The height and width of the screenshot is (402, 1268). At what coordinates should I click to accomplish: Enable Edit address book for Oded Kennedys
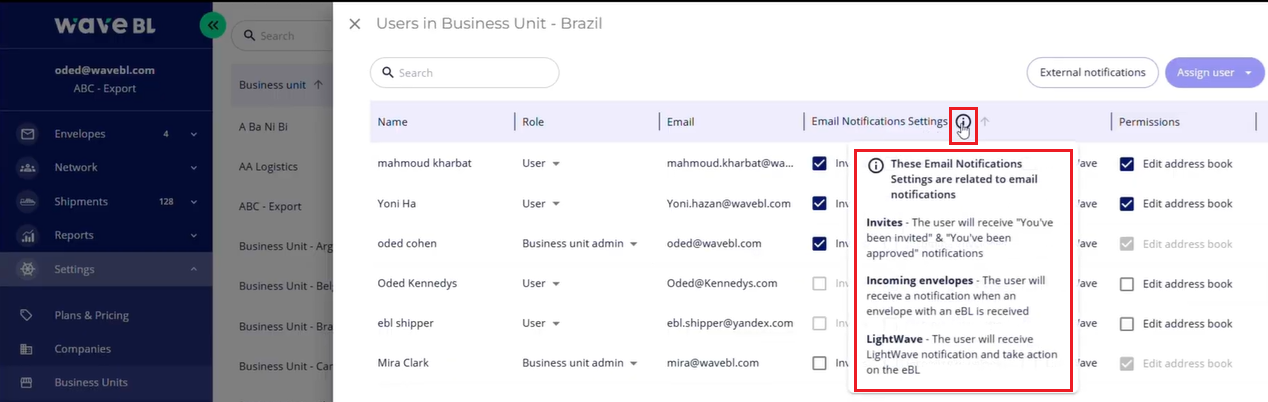click(1127, 284)
